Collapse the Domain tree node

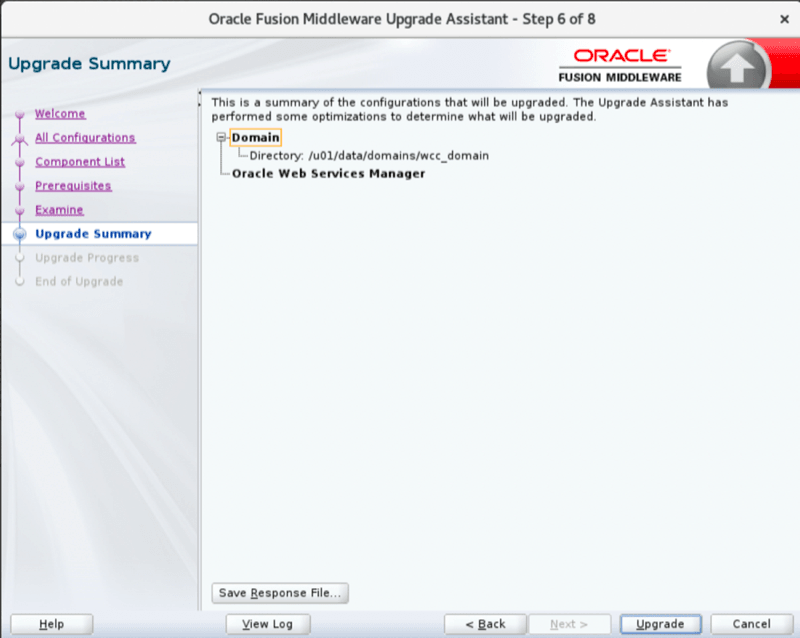221,137
